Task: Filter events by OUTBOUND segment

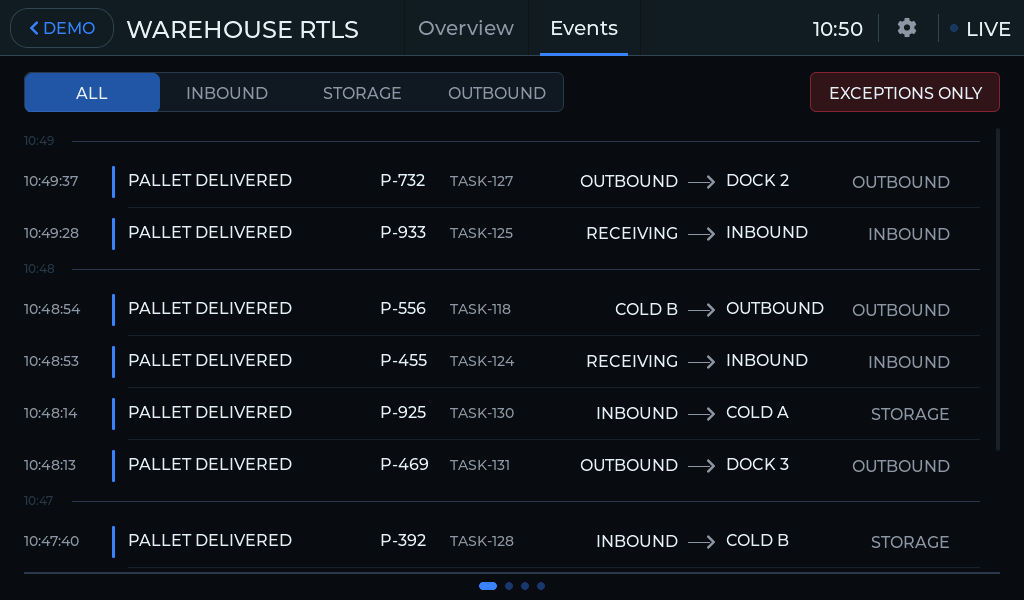Action: (x=496, y=93)
